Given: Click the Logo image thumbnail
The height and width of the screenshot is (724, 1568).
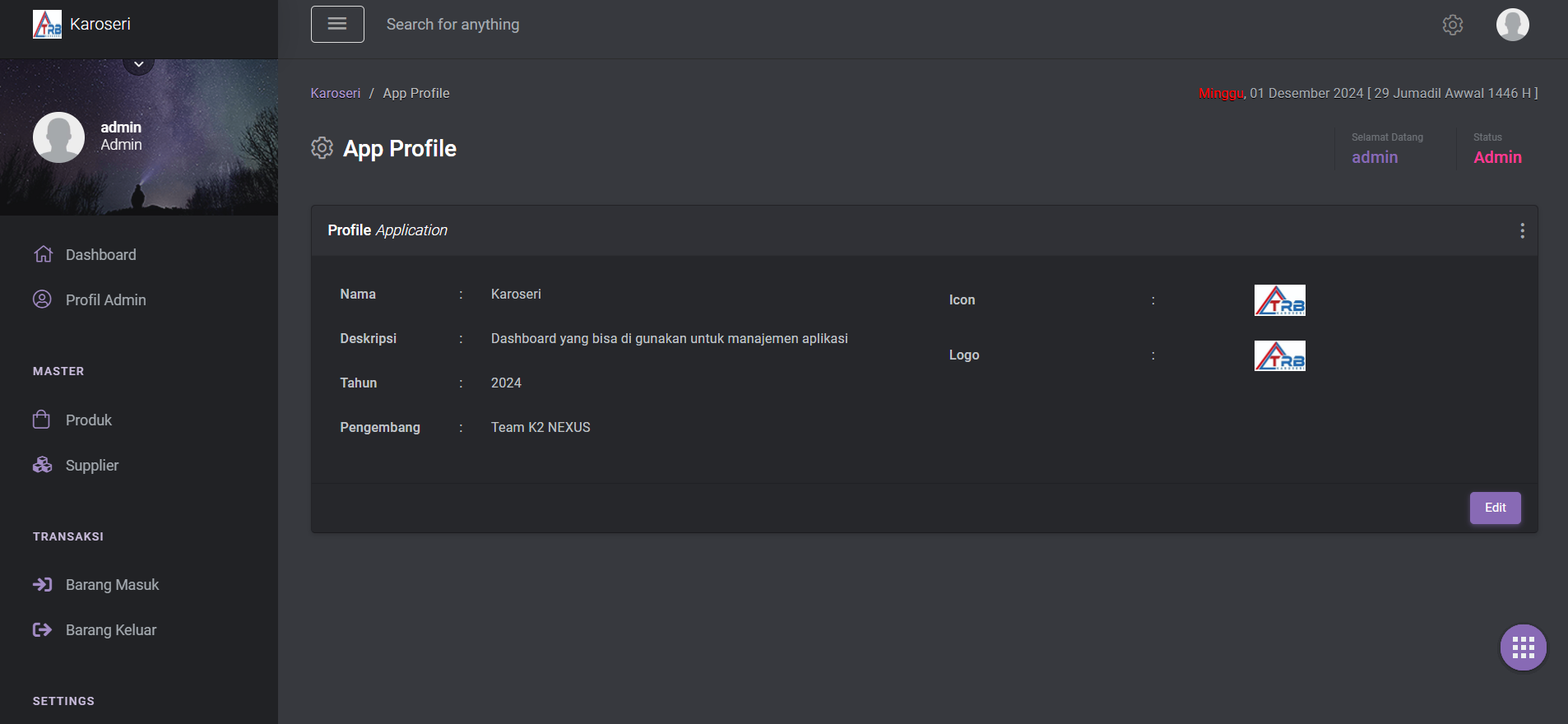Looking at the screenshot, I should click(x=1279, y=355).
